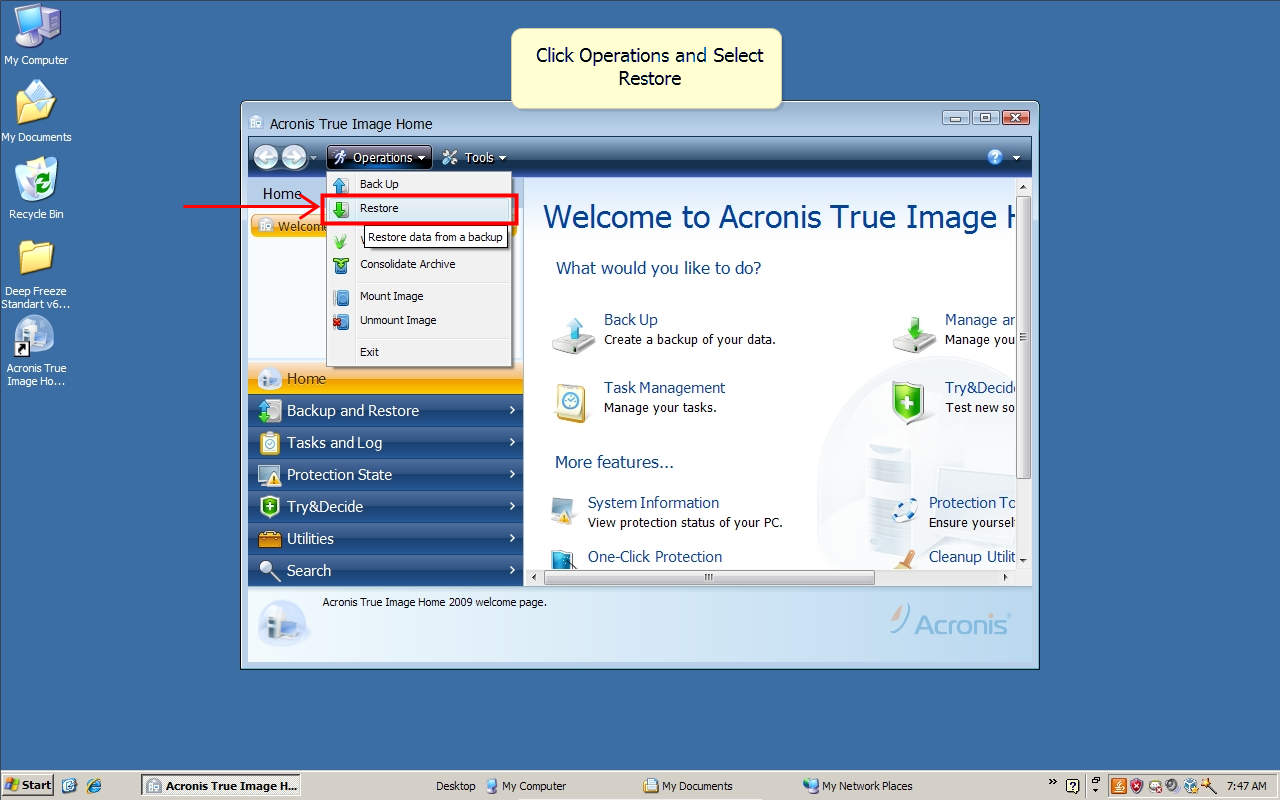Screen dimensions: 1280x800
Task: Click the Back Up blue arrow icon in menu
Action: click(x=341, y=184)
